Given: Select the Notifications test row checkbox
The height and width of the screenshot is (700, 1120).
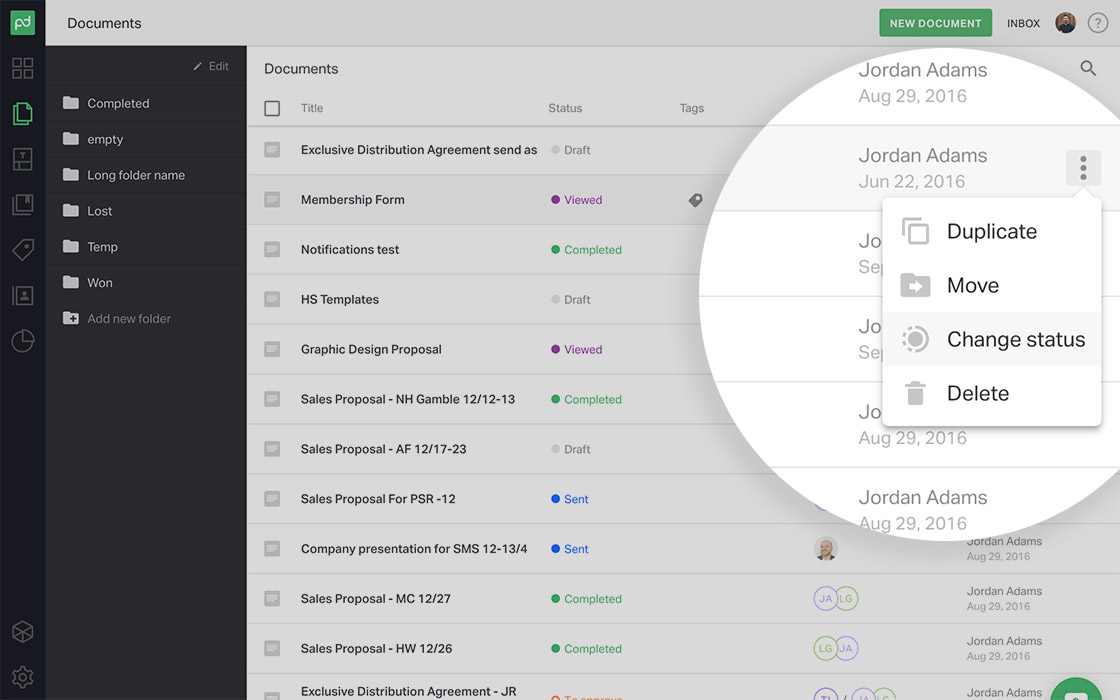Looking at the screenshot, I should [272, 249].
